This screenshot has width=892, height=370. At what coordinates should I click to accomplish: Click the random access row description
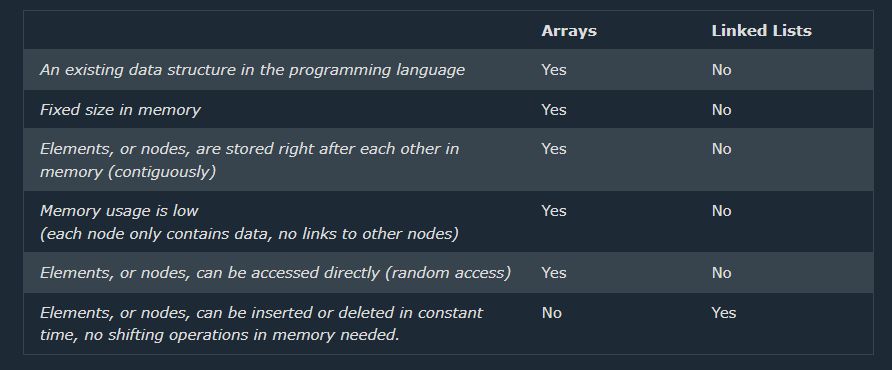(x=275, y=273)
